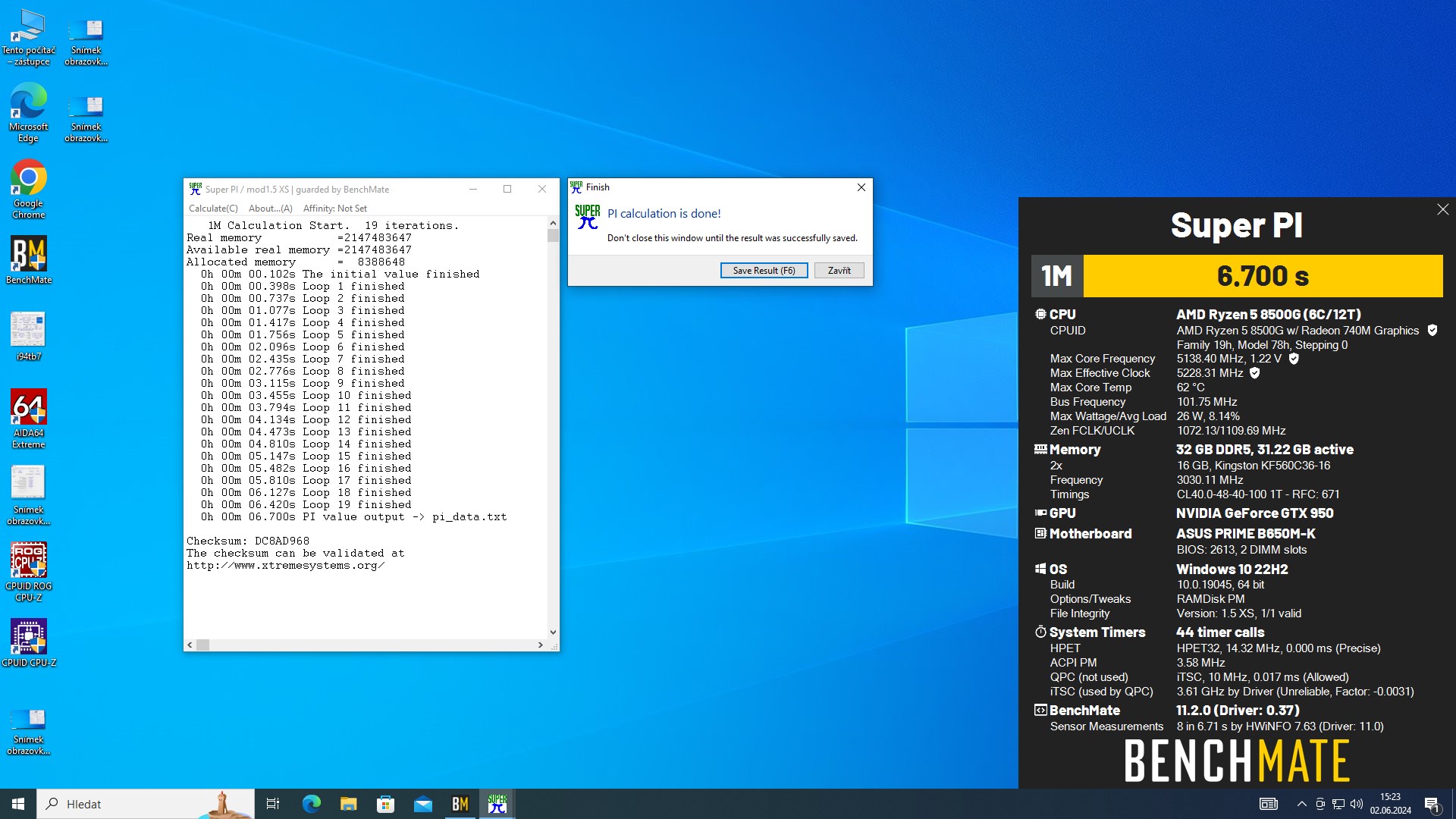Screen dimensions: 1456x819
Task: Click Windows 10 22H2 text
Action: tap(1232, 570)
